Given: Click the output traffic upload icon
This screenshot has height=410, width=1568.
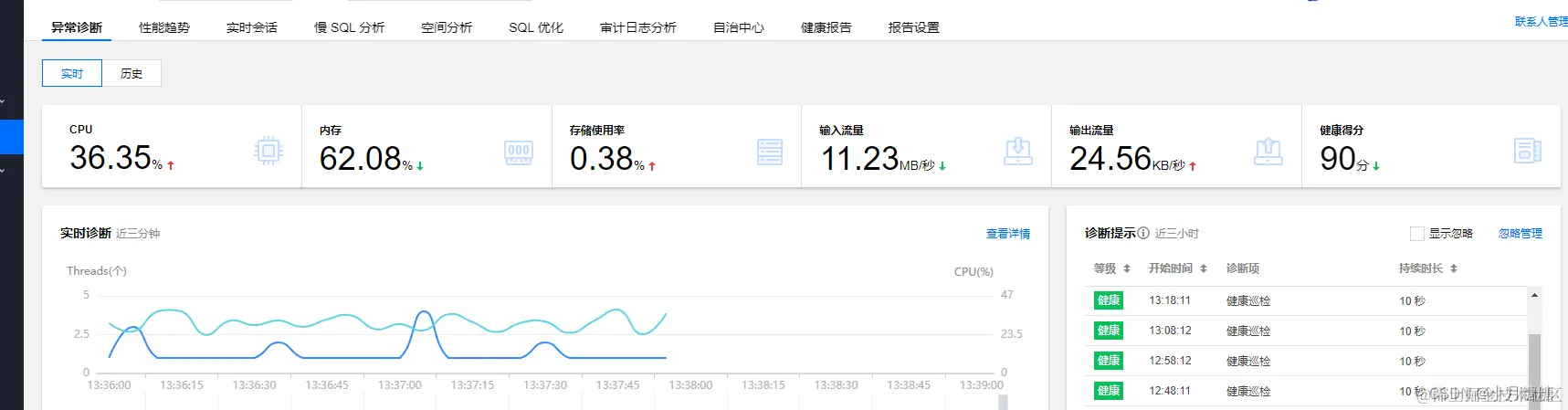Looking at the screenshot, I should [x=1268, y=152].
